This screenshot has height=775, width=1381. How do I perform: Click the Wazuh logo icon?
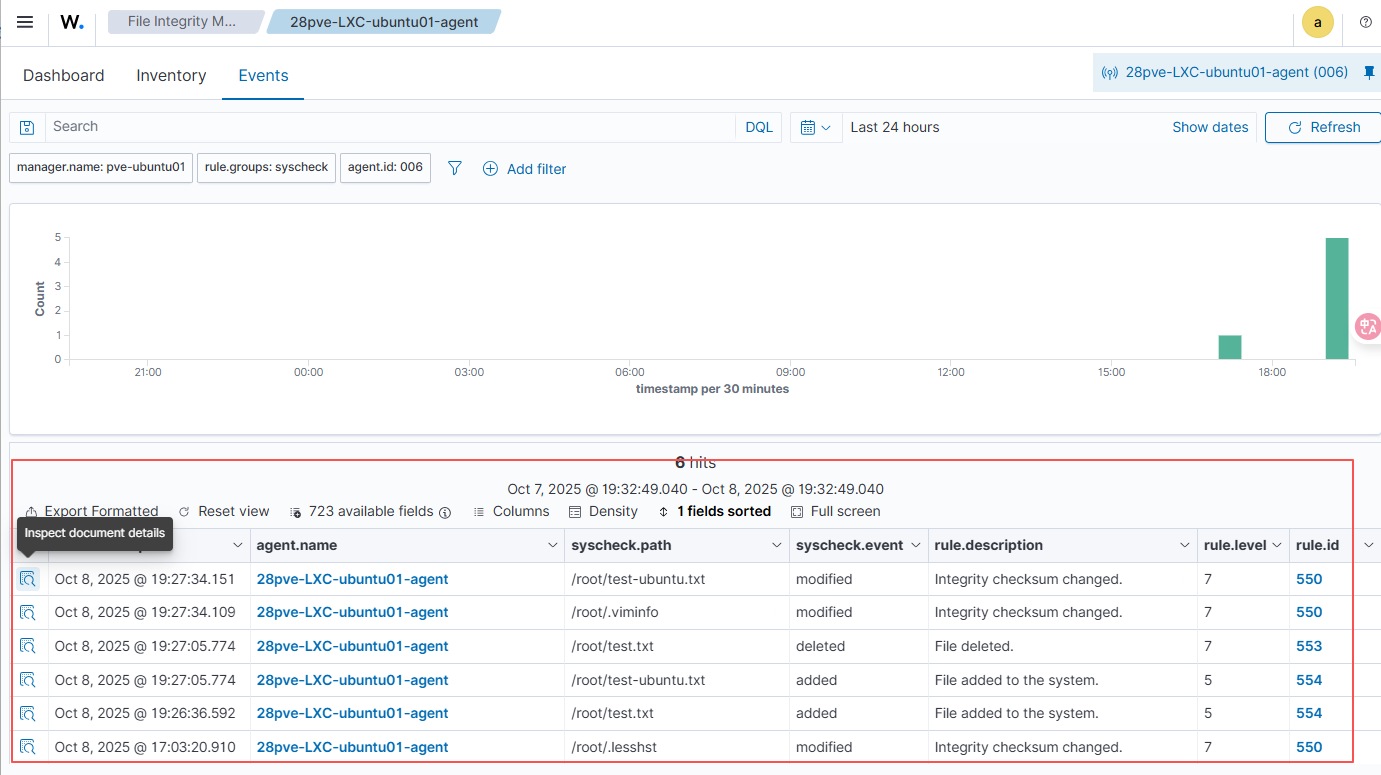pos(72,22)
